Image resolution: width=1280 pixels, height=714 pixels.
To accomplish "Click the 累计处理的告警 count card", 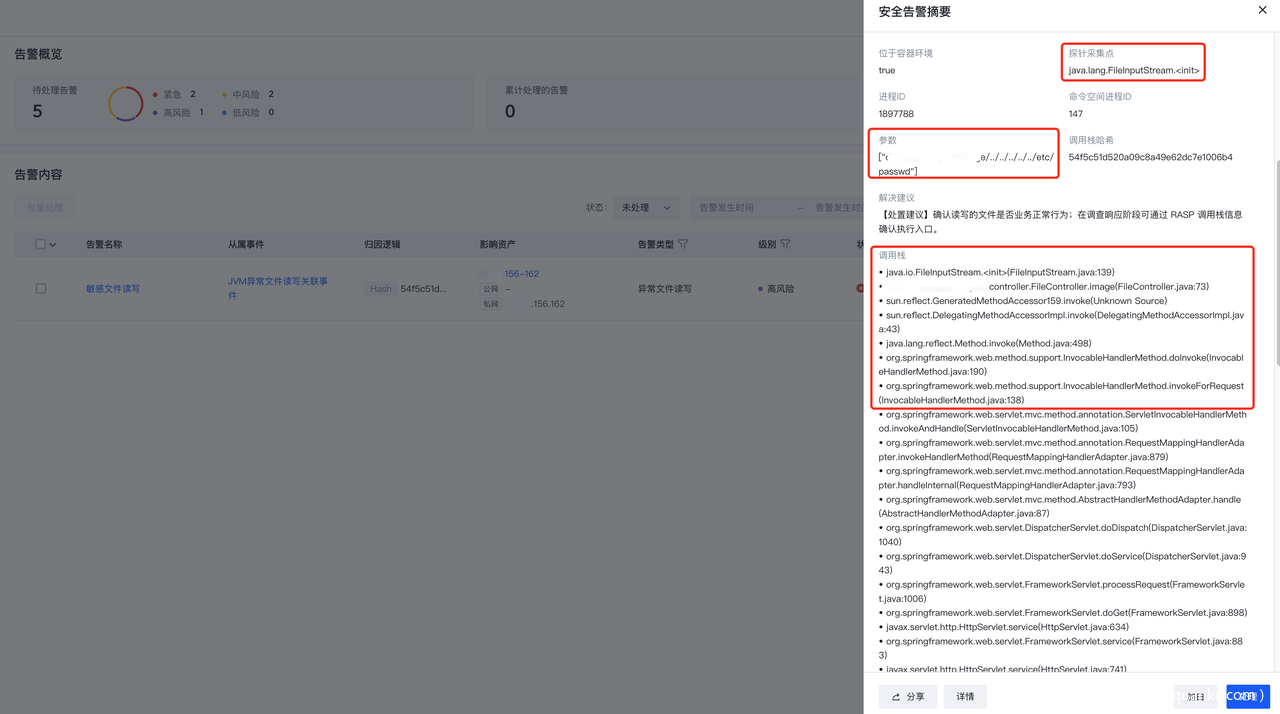I will [675, 103].
